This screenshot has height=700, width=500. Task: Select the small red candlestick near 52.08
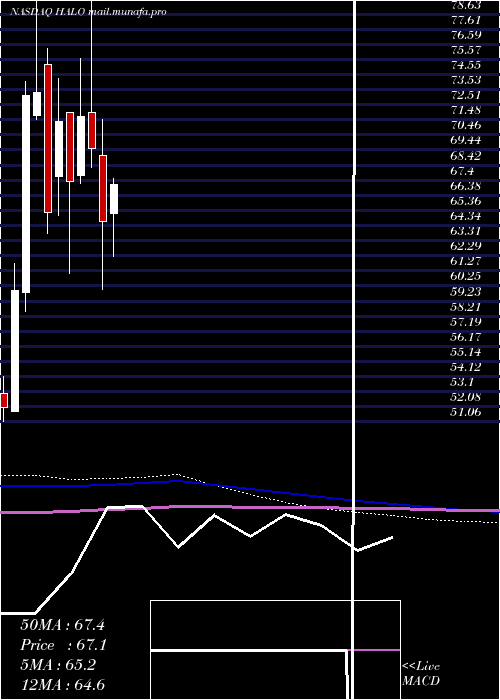4,400
